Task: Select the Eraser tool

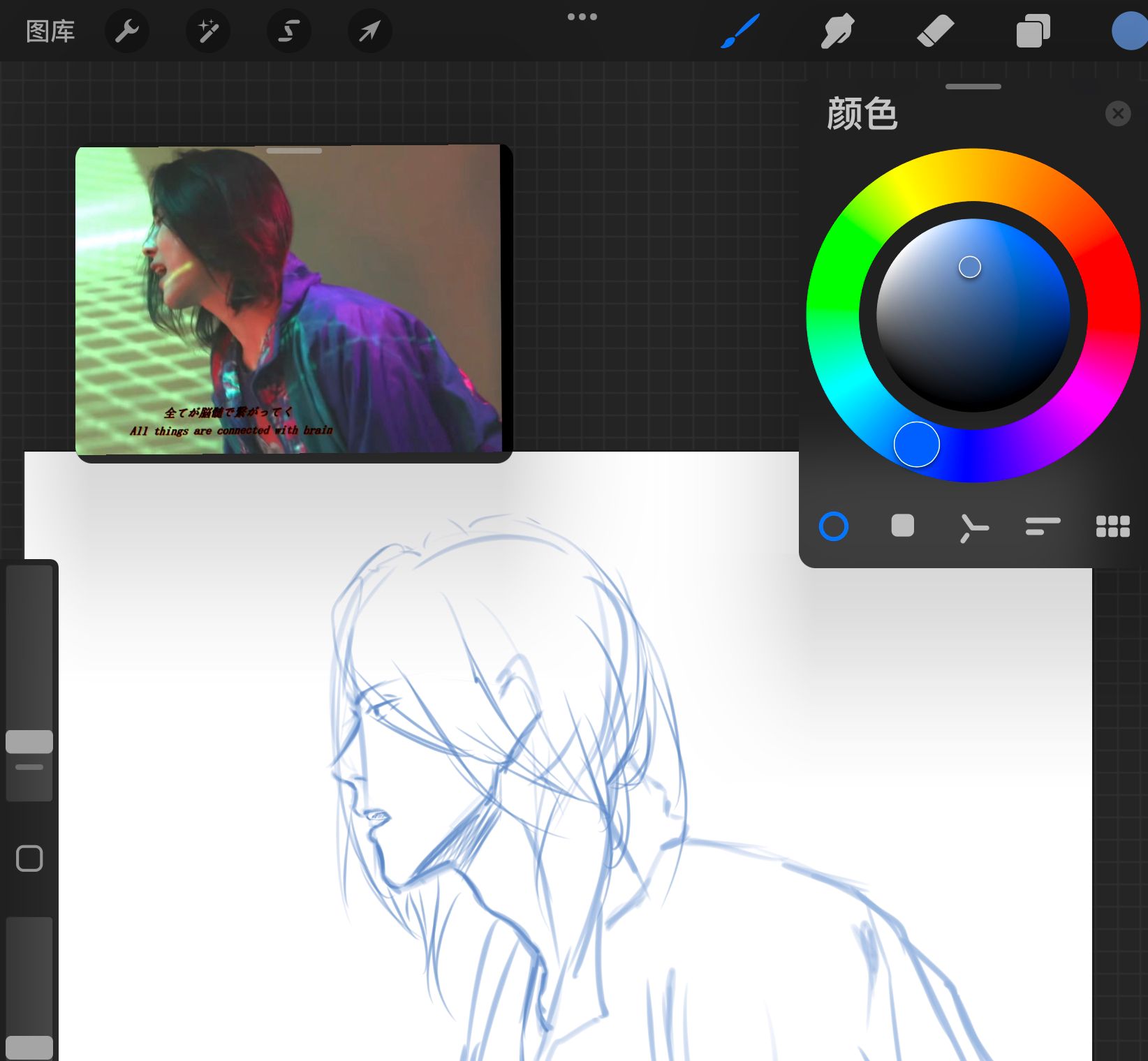Action: [935, 31]
